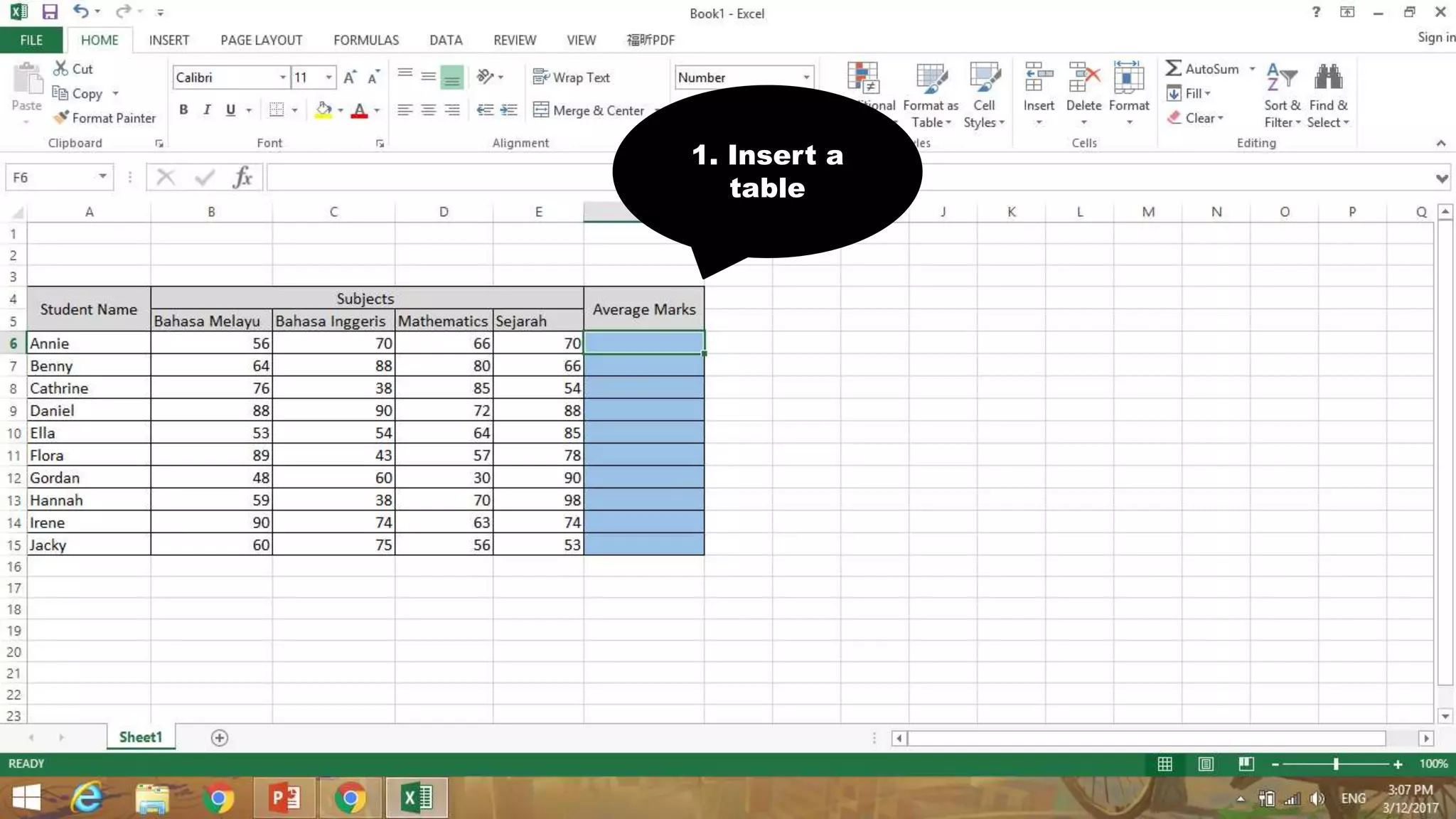Toggle Bold formatting
The image size is (1456, 819).
click(x=183, y=110)
